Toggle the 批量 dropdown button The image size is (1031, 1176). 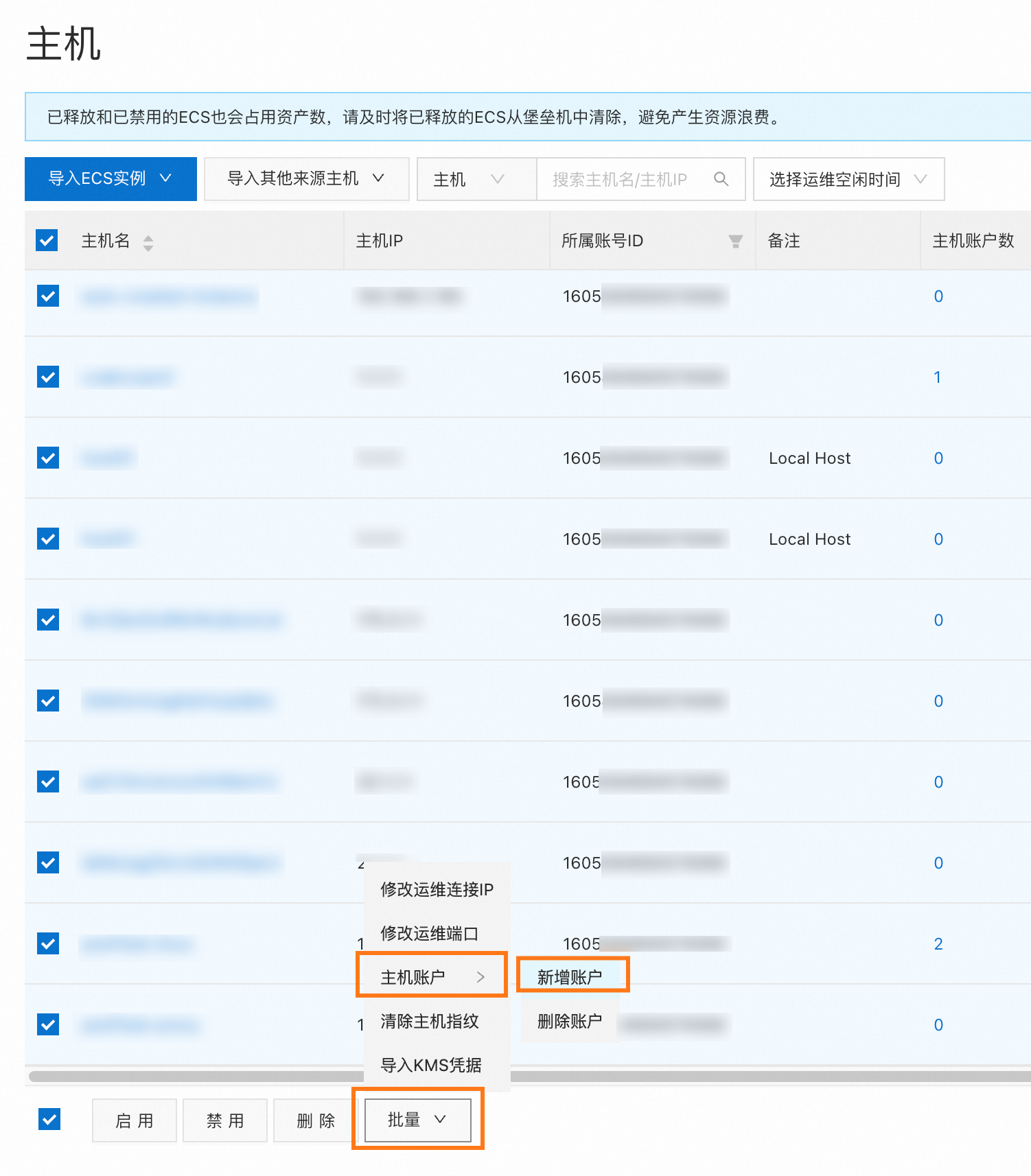pos(417,1120)
